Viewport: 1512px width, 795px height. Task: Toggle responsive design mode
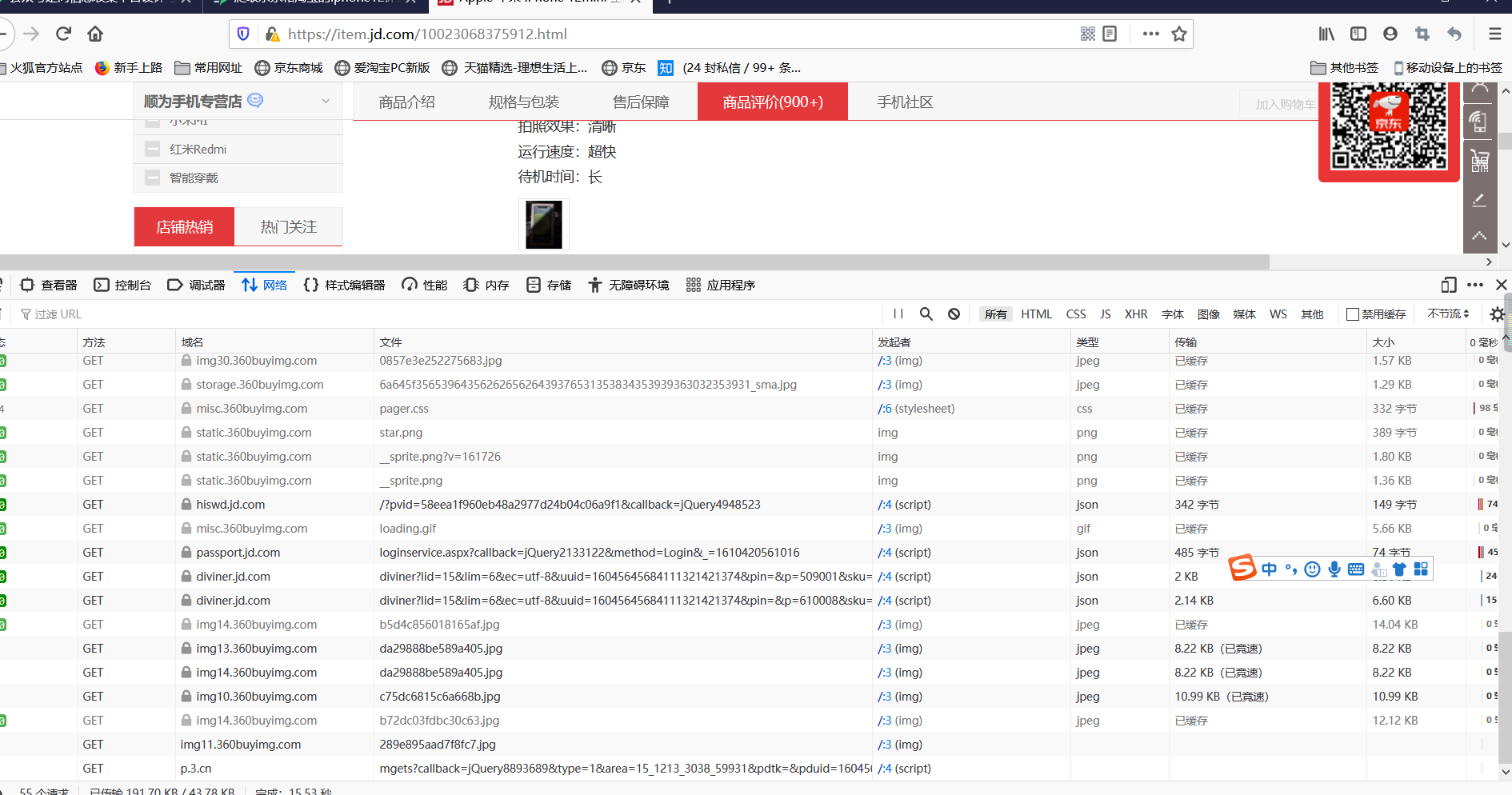click(1449, 286)
